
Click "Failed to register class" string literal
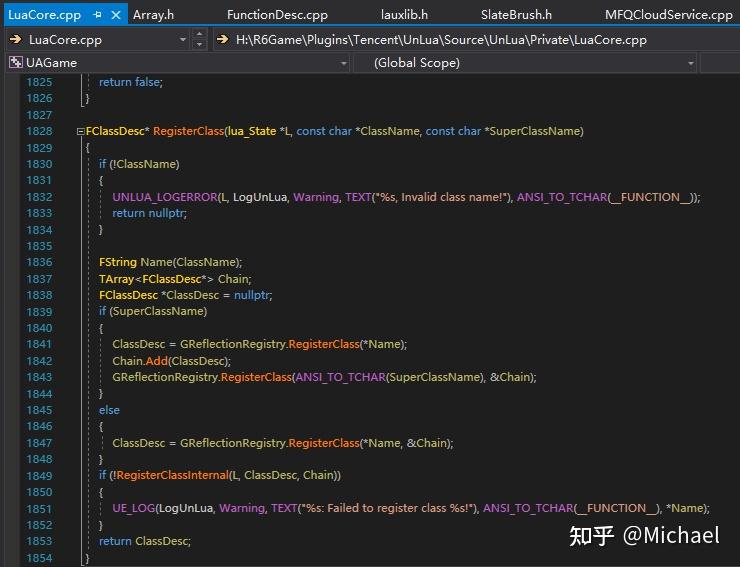[388, 508]
